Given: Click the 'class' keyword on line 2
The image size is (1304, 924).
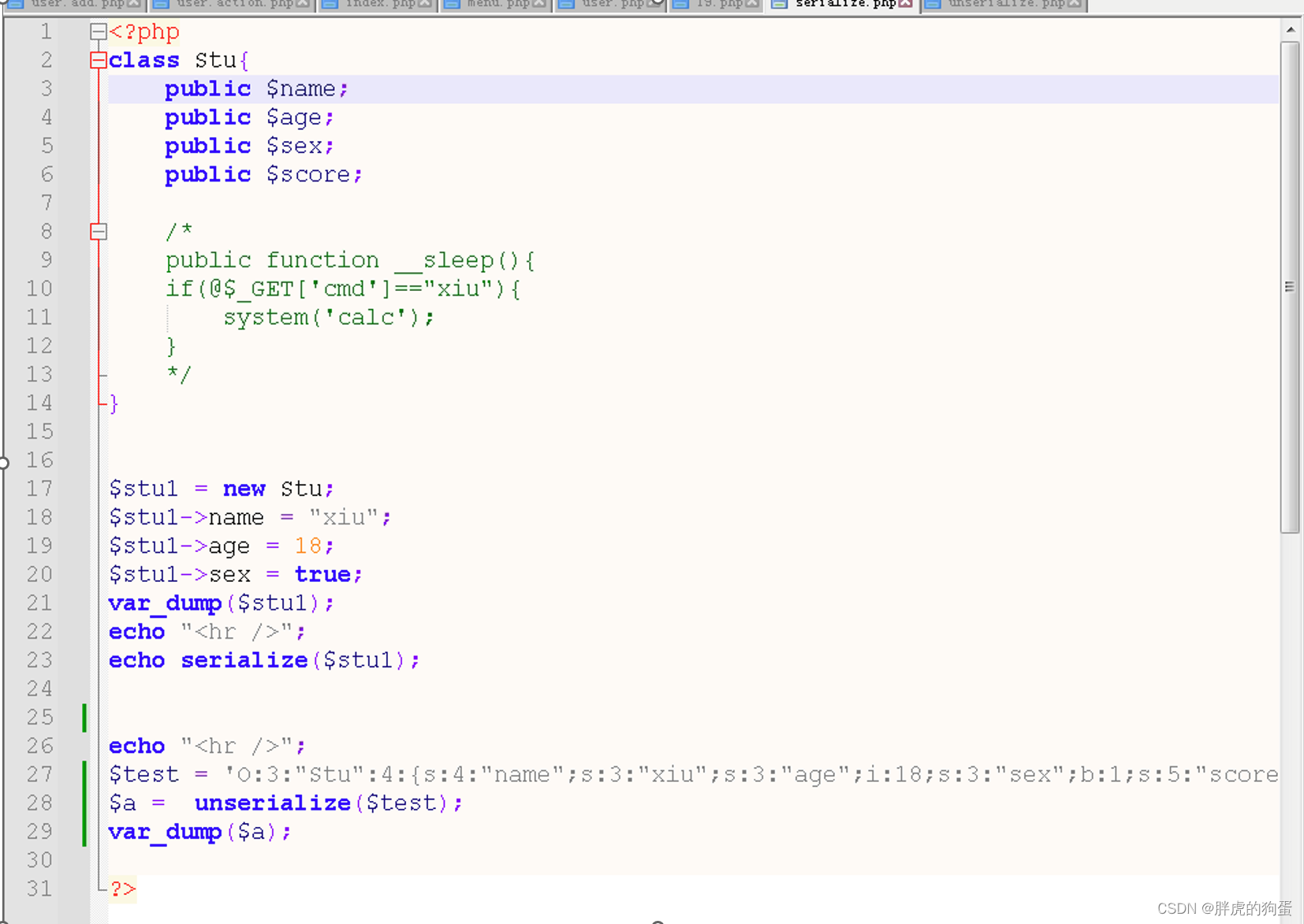Looking at the screenshot, I should (x=144, y=60).
